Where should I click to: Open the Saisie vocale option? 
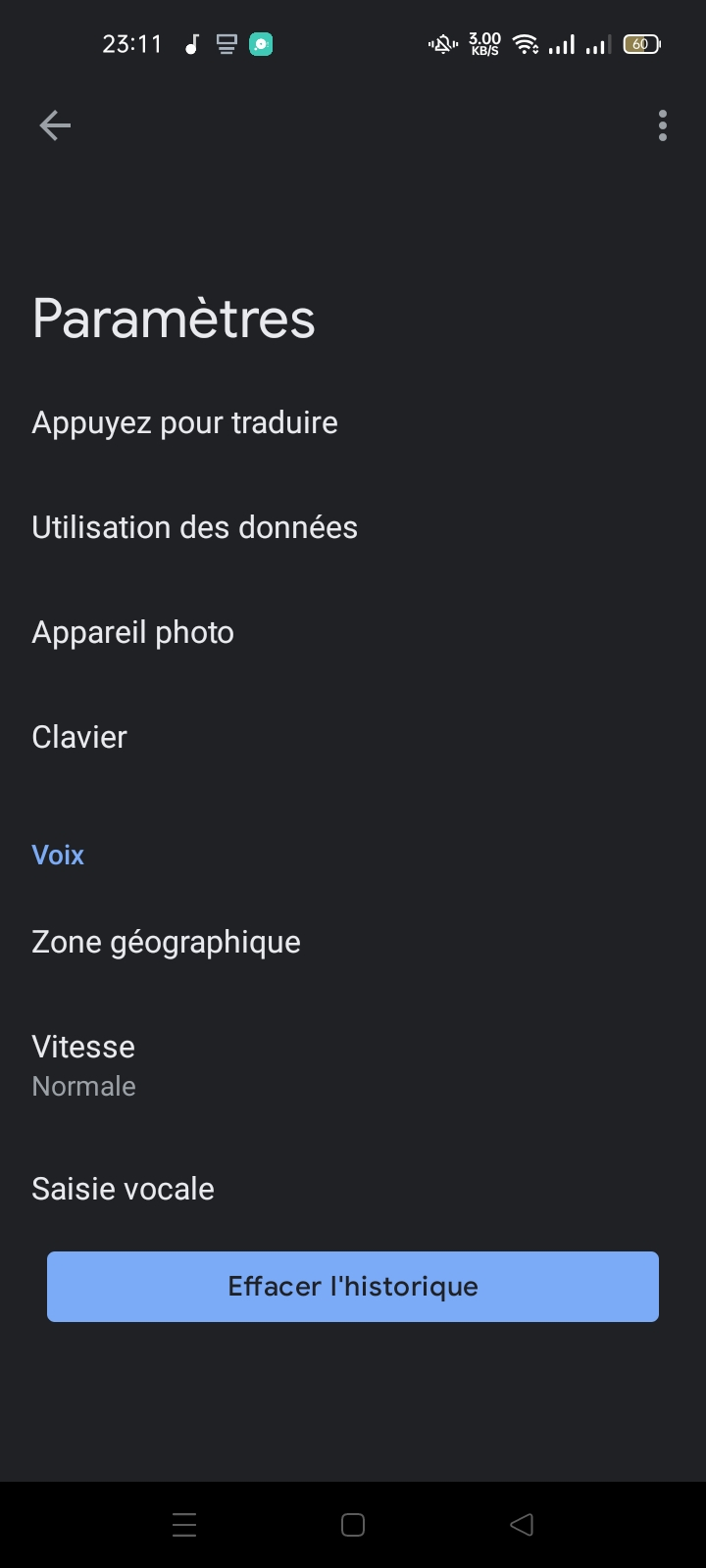[123, 1189]
